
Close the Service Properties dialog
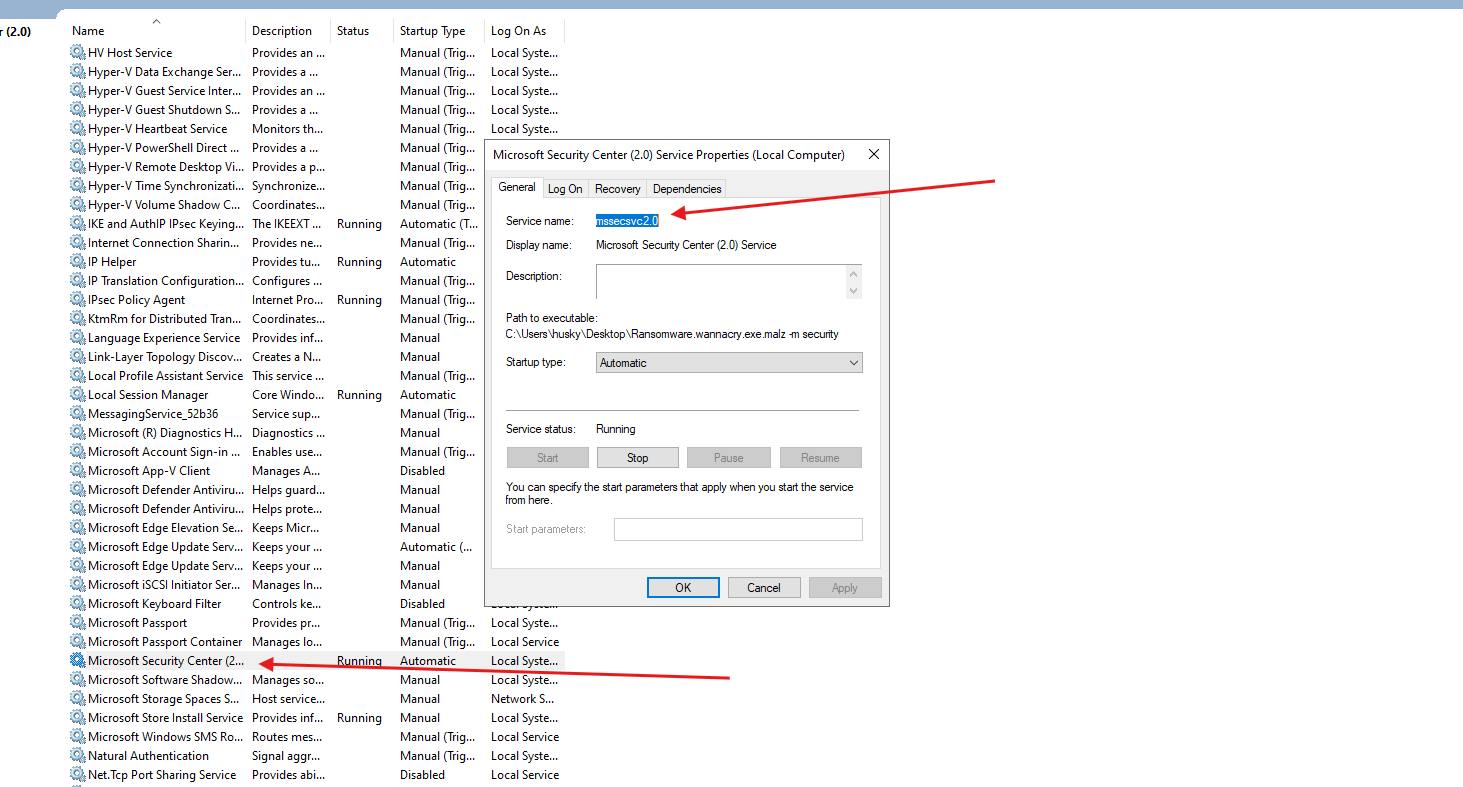pyautogui.click(x=873, y=155)
